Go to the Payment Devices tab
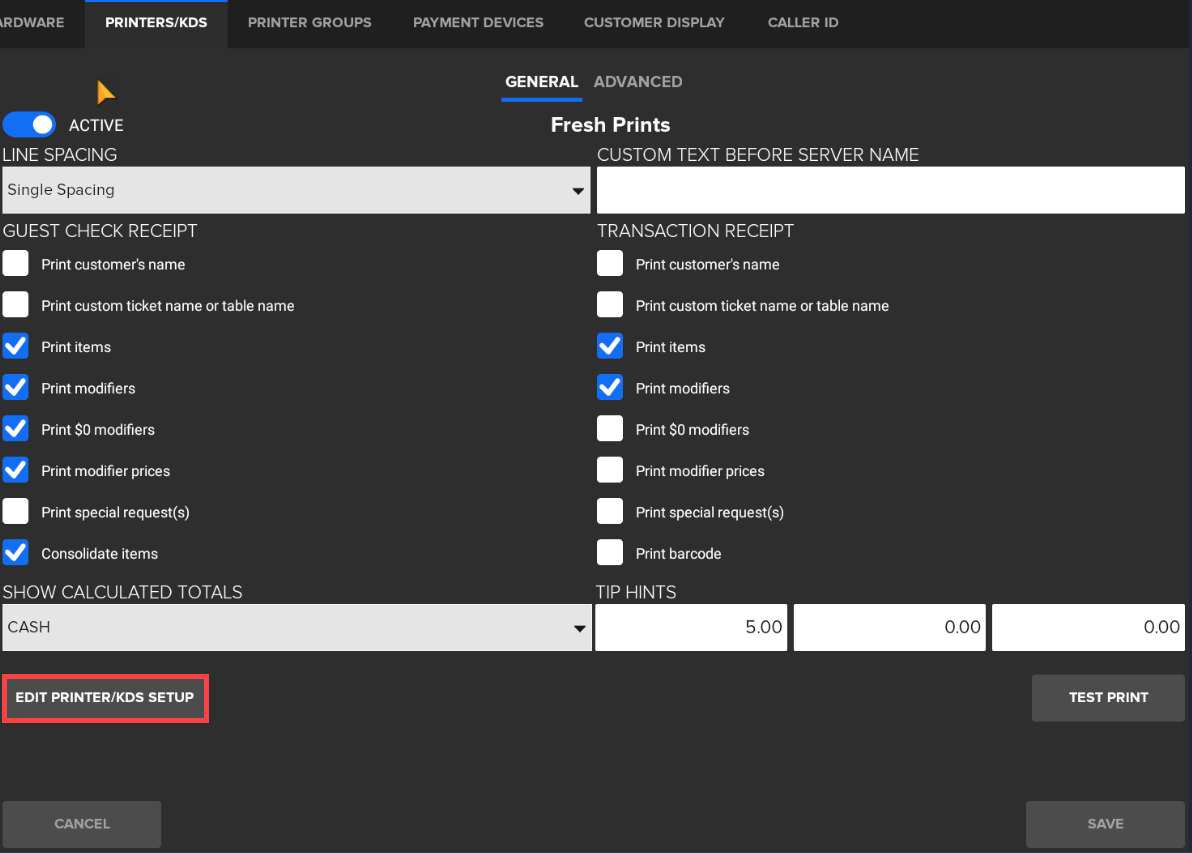Image resolution: width=1192 pixels, height=853 pixels. pyautogui.click(x=478, y=22)
